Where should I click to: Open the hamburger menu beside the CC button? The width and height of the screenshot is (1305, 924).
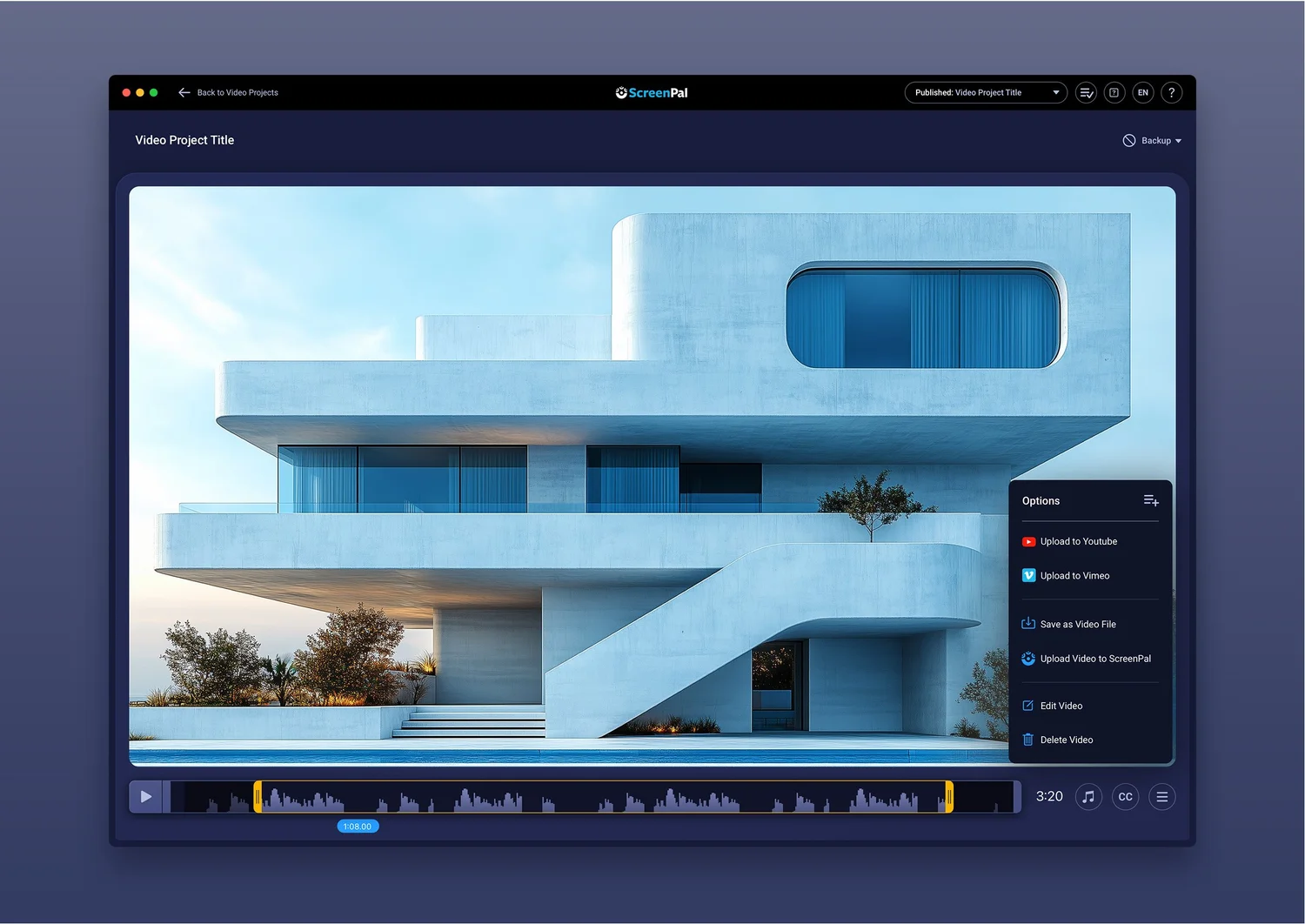pos(1162,796)
